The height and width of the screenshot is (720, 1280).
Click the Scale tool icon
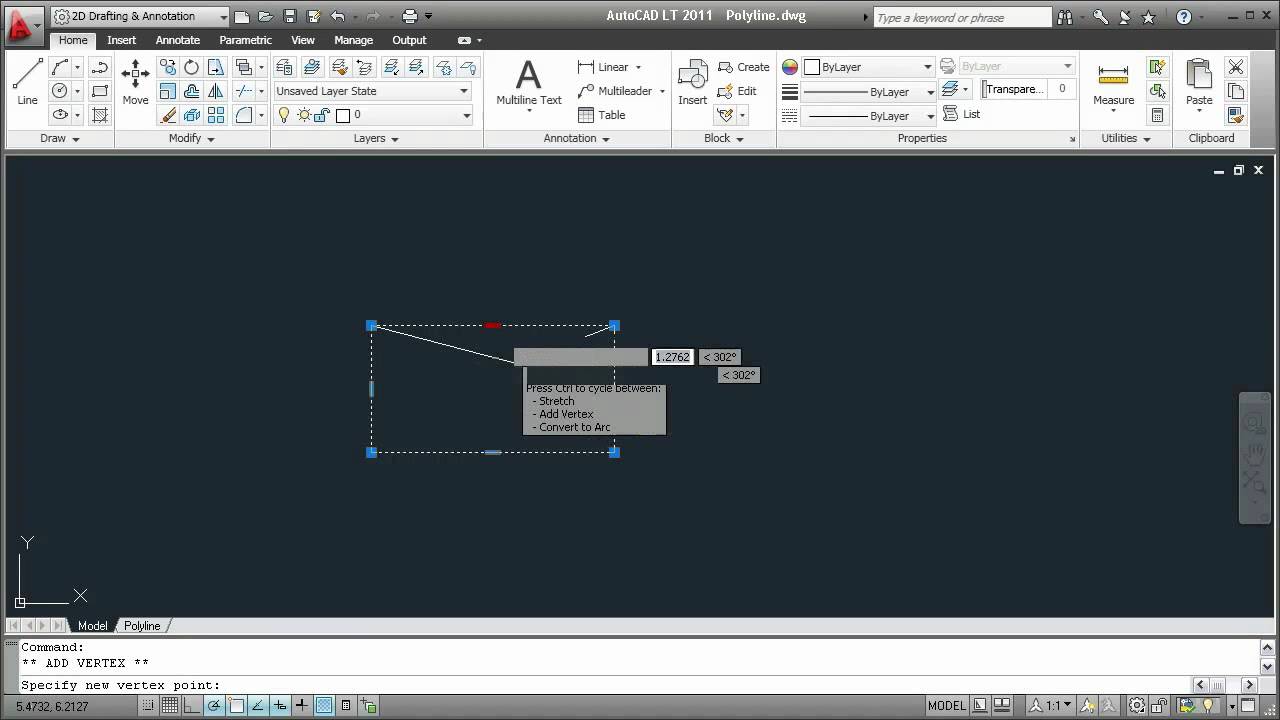(x=167, y=91)
